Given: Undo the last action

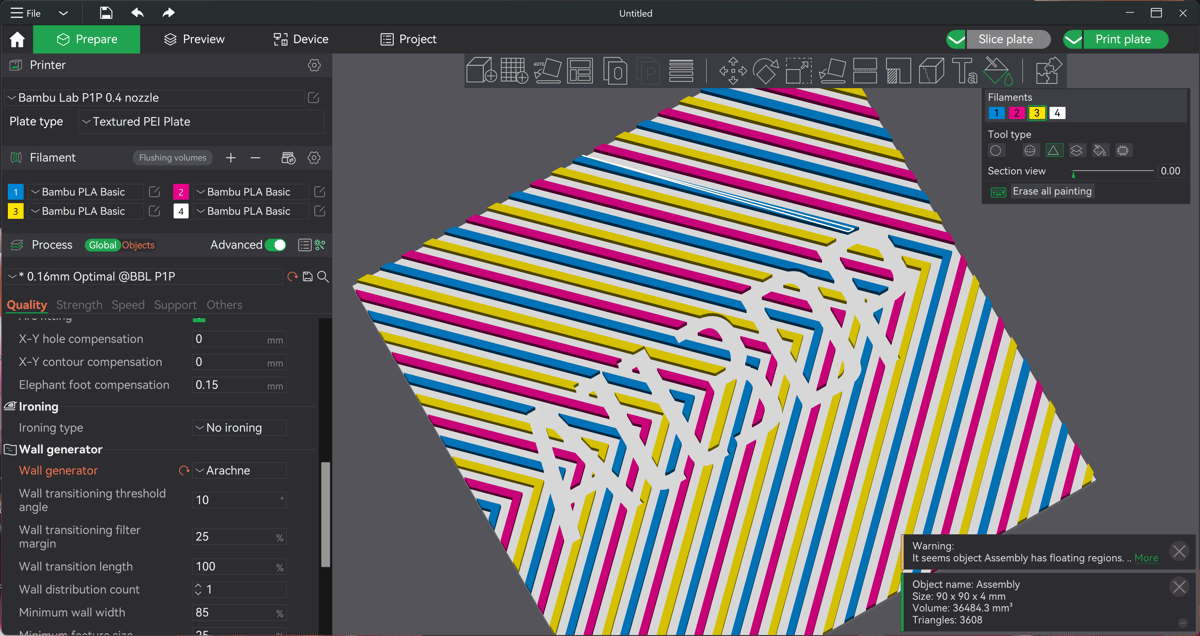Looking at the screenshot, I should pyautogui.click(x=137, y=13).
